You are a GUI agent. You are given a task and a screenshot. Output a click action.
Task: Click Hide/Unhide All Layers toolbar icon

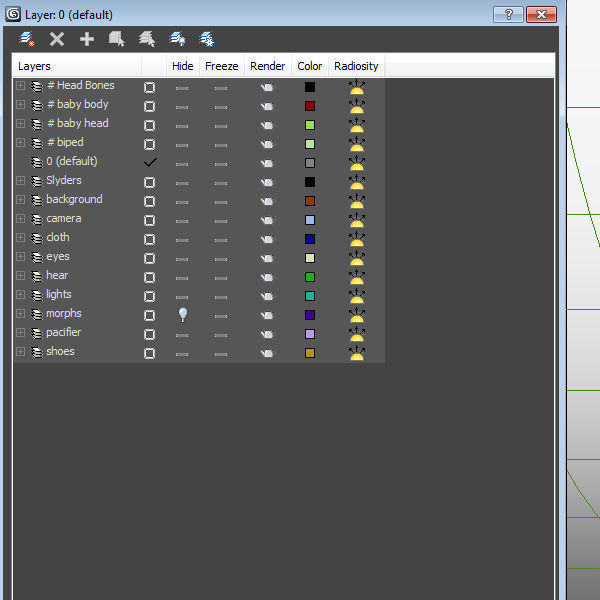coord(177,39)
